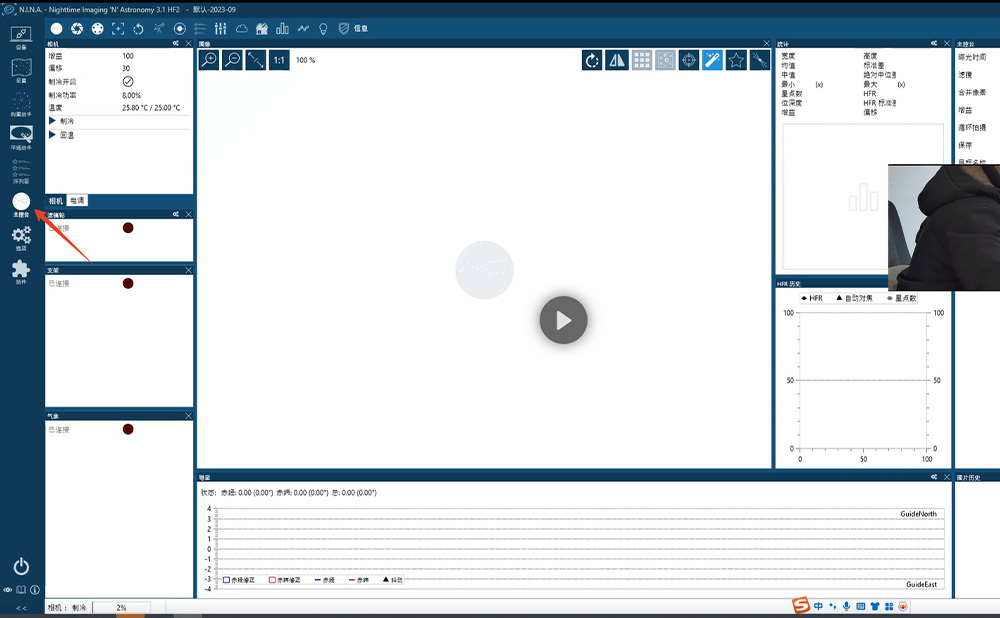
Task: Toggle the grid overlay in image toolbar
Action: 641,60
